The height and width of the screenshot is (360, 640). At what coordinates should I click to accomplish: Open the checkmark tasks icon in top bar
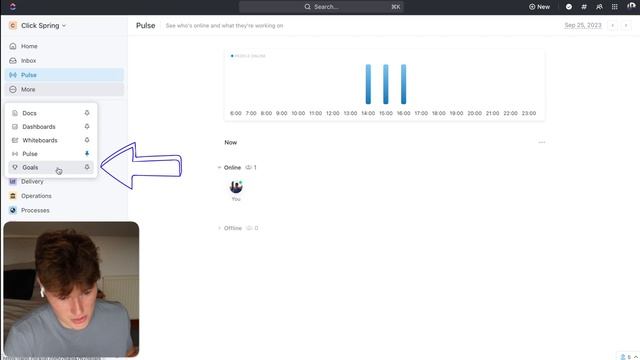[x=569, y=7]
